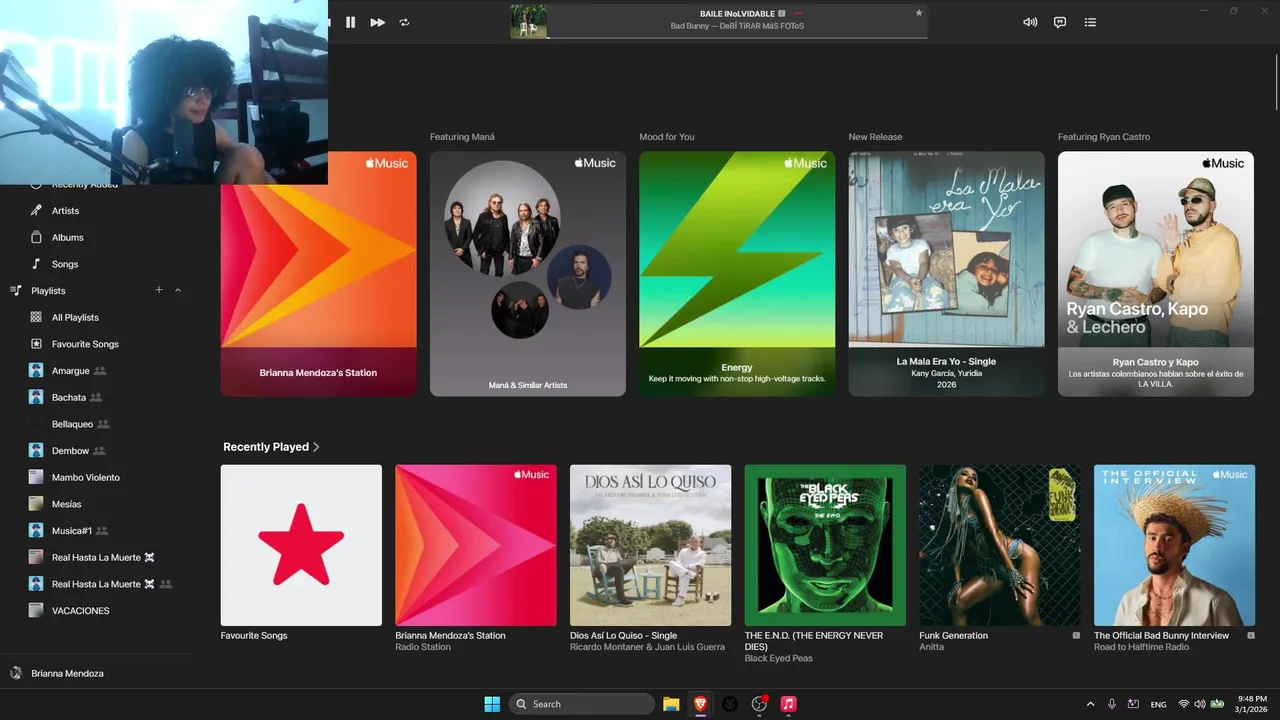Screen dimensions: 1280x720
Task: Open THE E.N.D. Black Eyed Peas cover
Action: pos(825,545)
